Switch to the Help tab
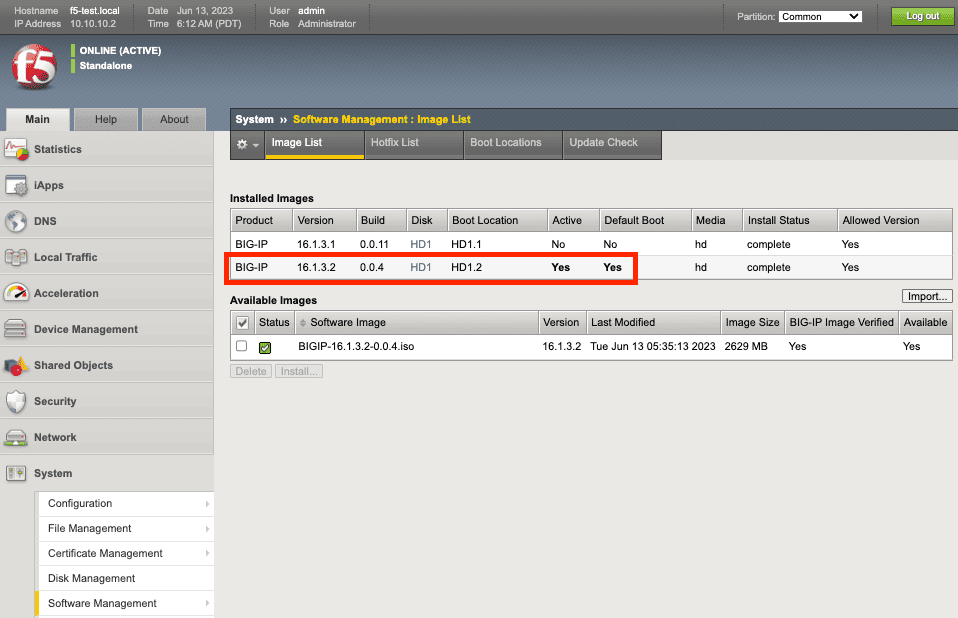 pos(106,119)
